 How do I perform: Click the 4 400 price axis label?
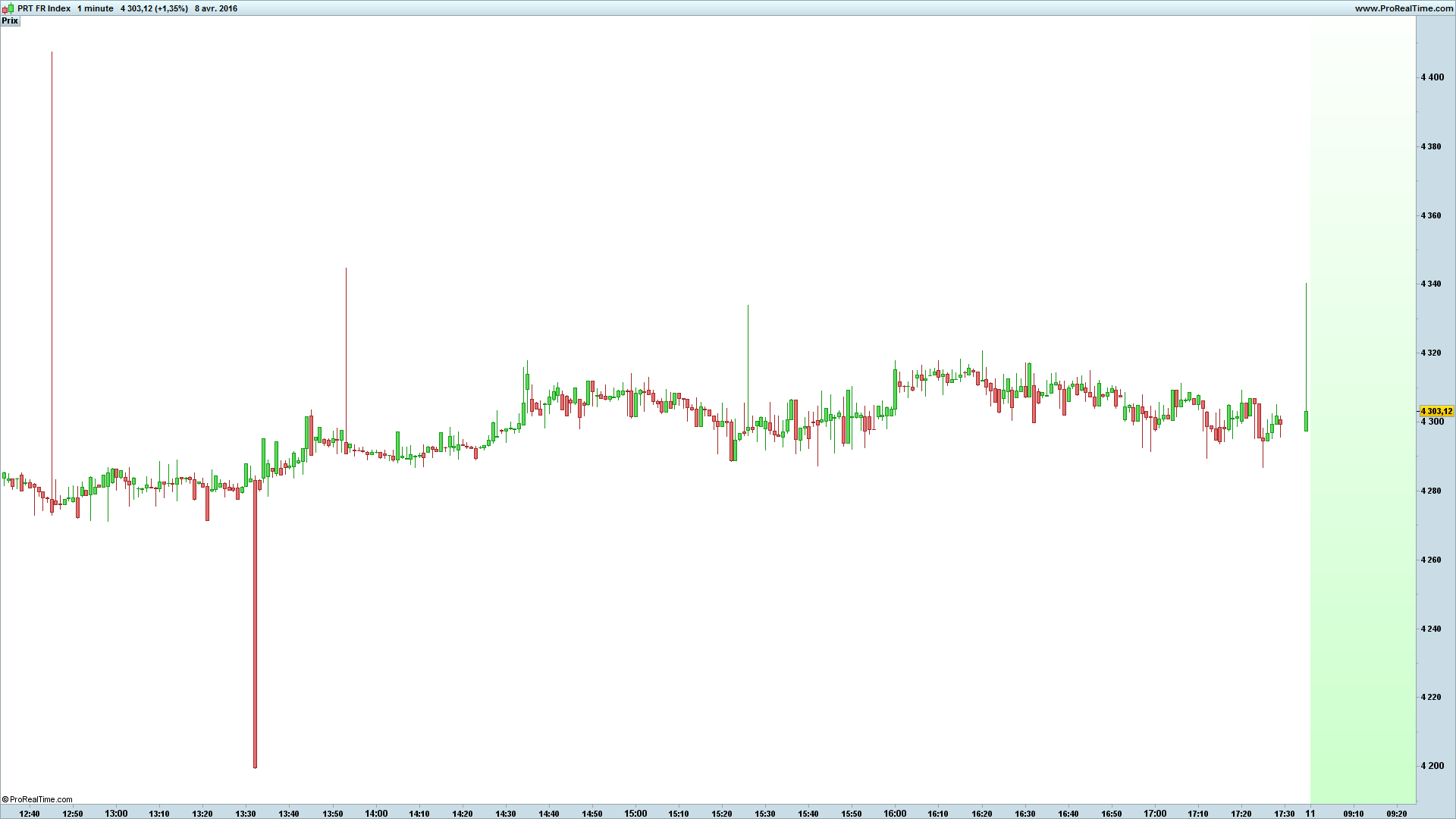click(x=1432, y=77)
